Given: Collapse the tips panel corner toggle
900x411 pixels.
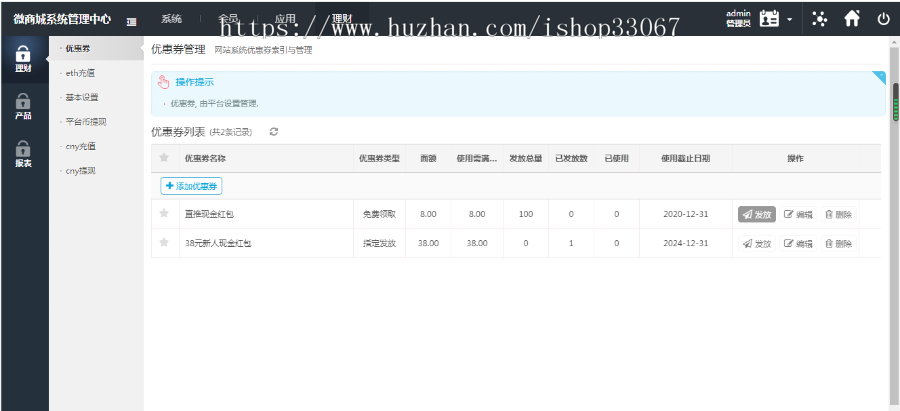Looking at the screenshot, I should pos(879,77).
